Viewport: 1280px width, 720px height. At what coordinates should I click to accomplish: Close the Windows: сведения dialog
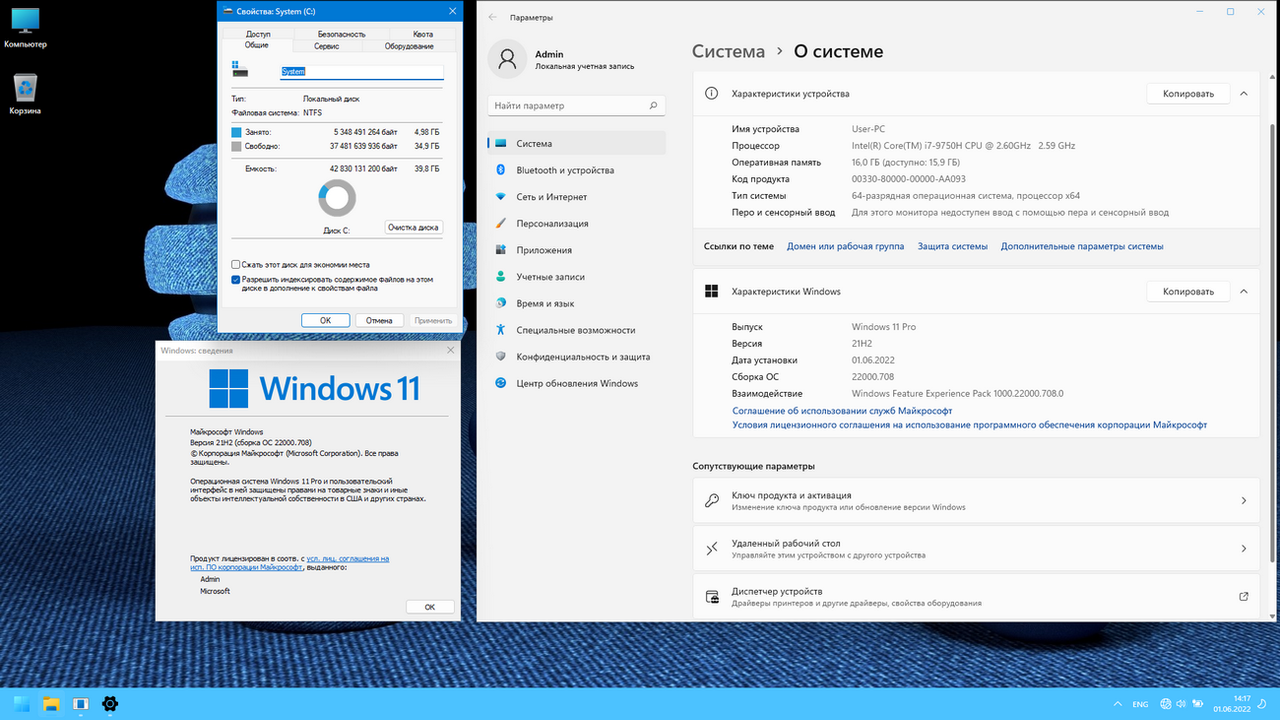point(450,350)
